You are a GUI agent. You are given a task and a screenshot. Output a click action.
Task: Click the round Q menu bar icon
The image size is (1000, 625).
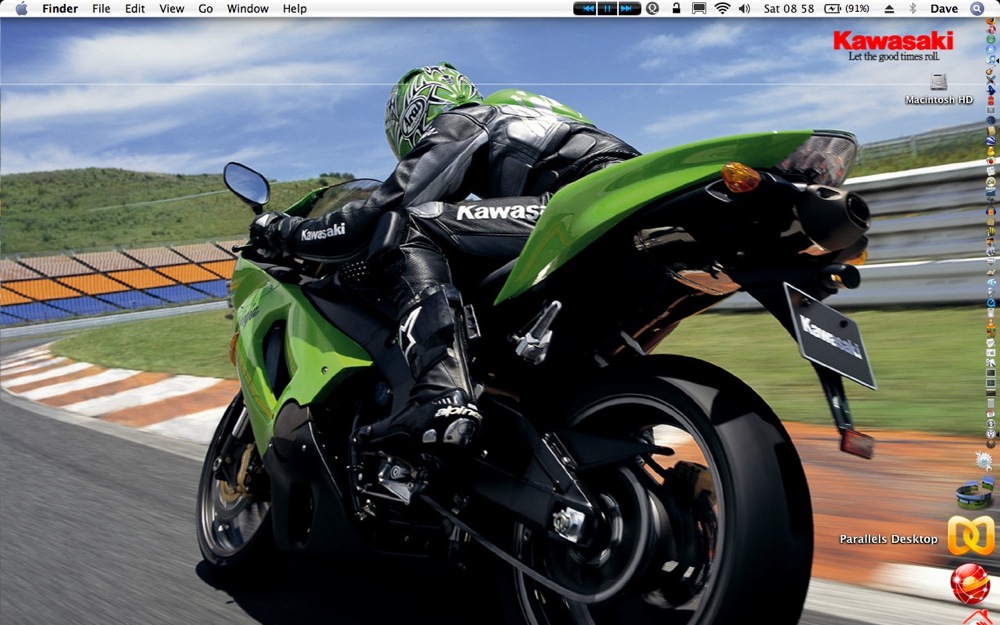(652, 8)
